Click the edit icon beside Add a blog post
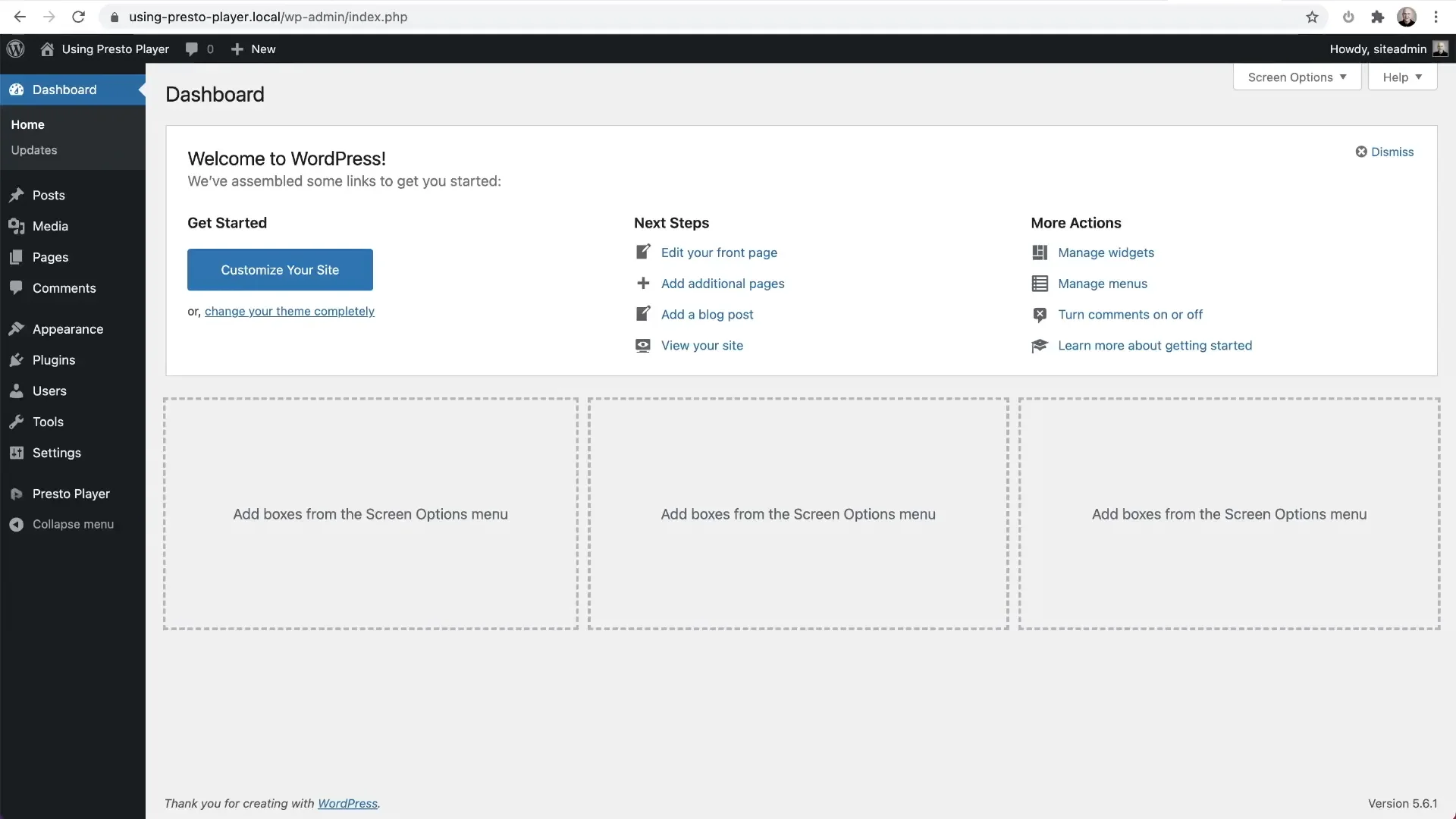Image resolution: width=1456 pixels, height=819 pixels. click(x=643, y=314)
